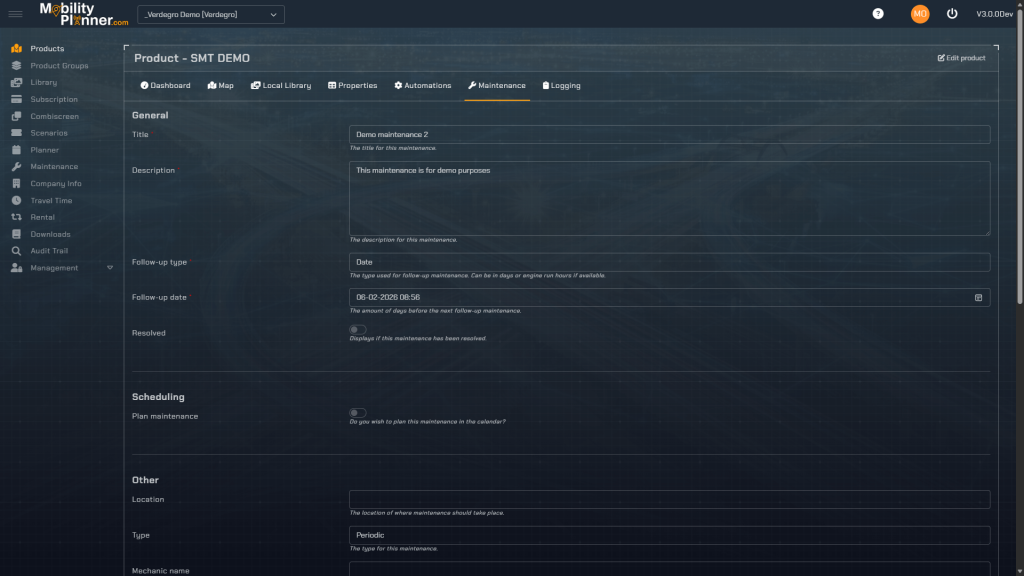Open calendar picker in Follow-up date field

click(978, 297)
